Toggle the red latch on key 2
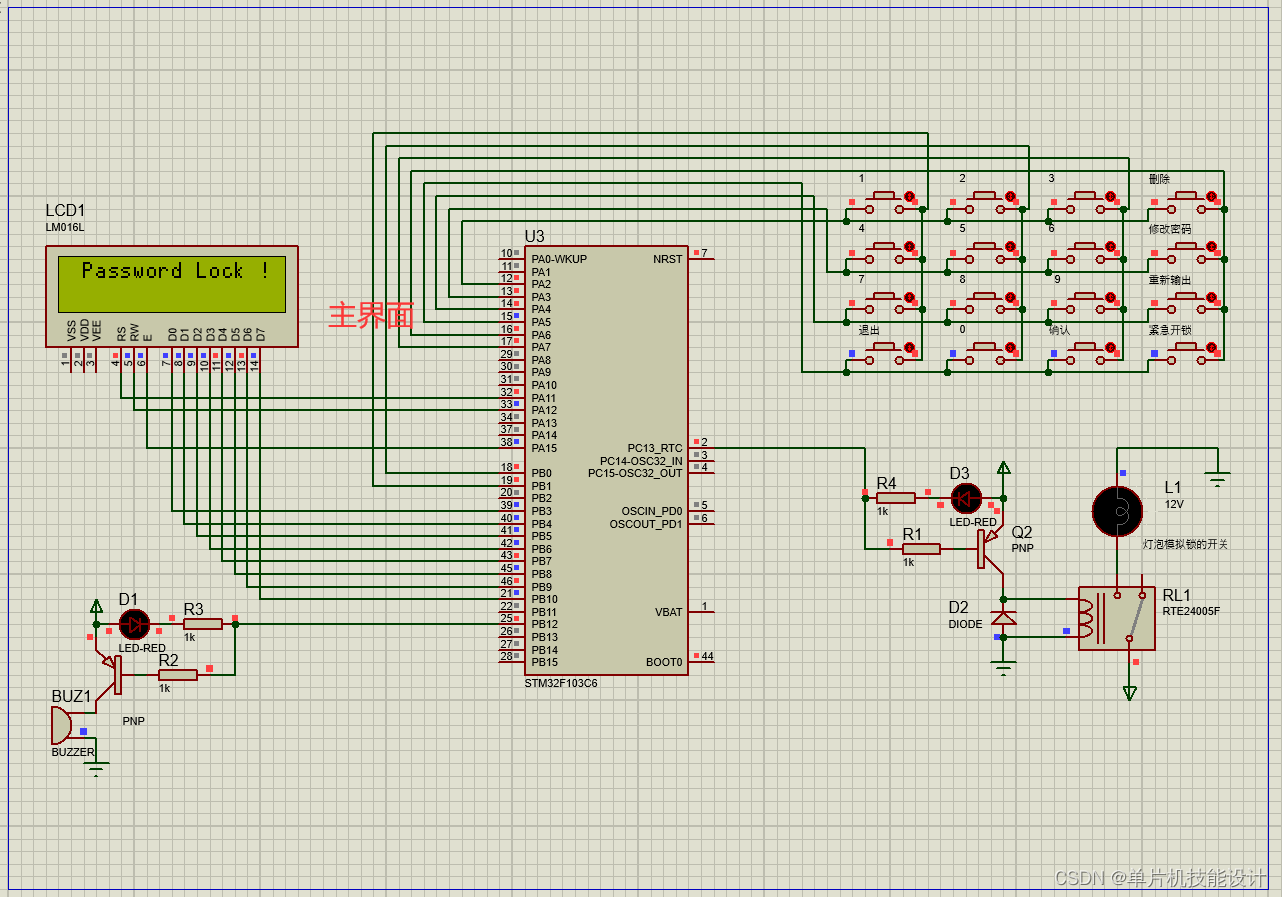The height and width of the screenshot is (897, 1282). [1010, 196]
